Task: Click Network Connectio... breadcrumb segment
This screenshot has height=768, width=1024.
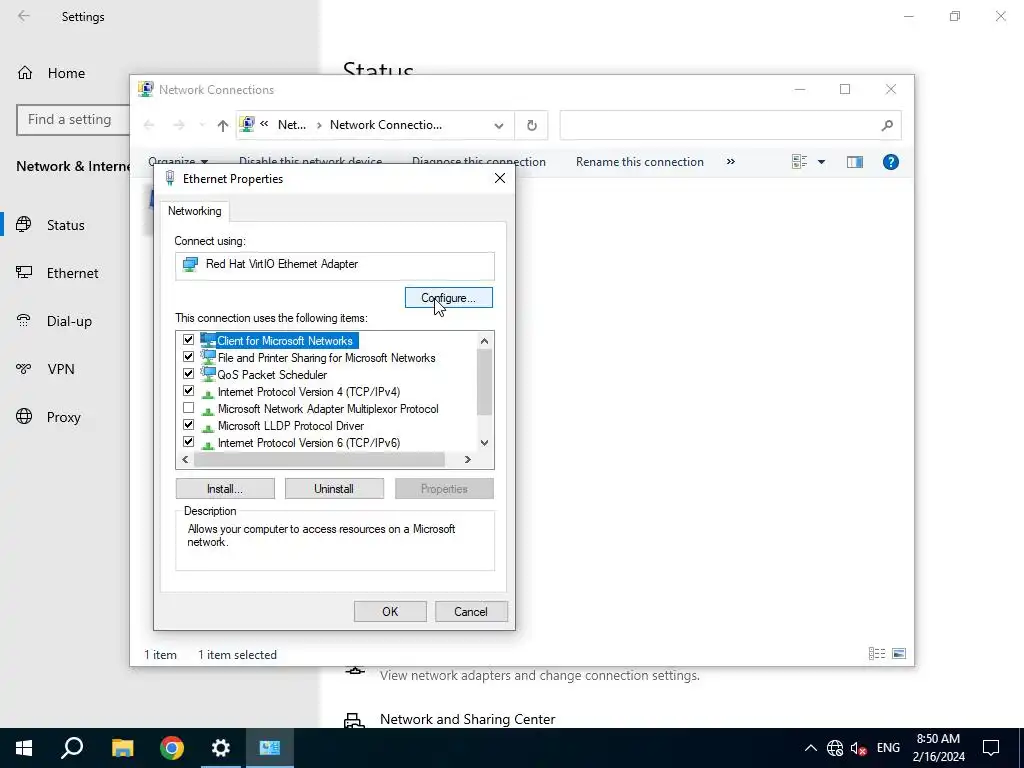Action: [386, 125]
